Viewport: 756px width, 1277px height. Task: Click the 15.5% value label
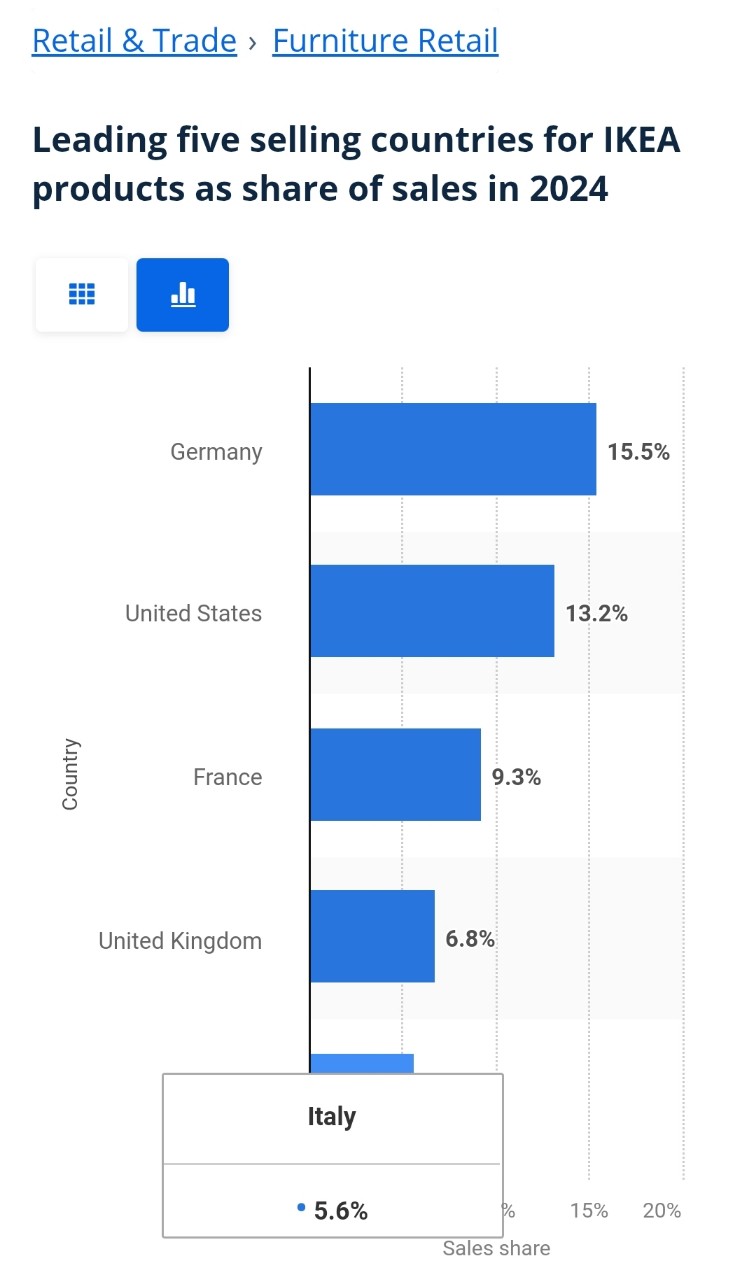[x=638, y=452]
